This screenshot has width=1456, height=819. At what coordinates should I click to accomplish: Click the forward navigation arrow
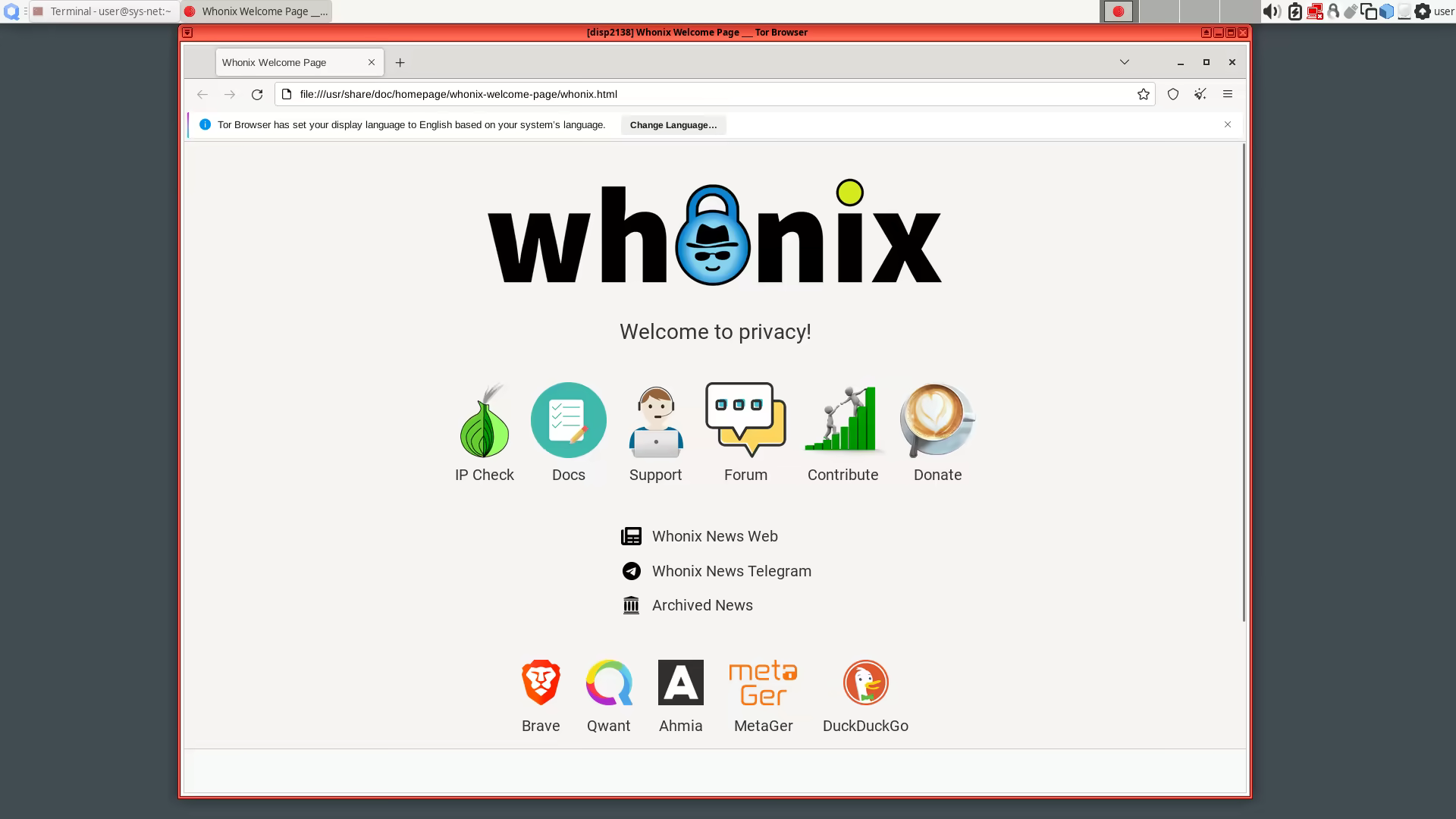click(230, 94)
